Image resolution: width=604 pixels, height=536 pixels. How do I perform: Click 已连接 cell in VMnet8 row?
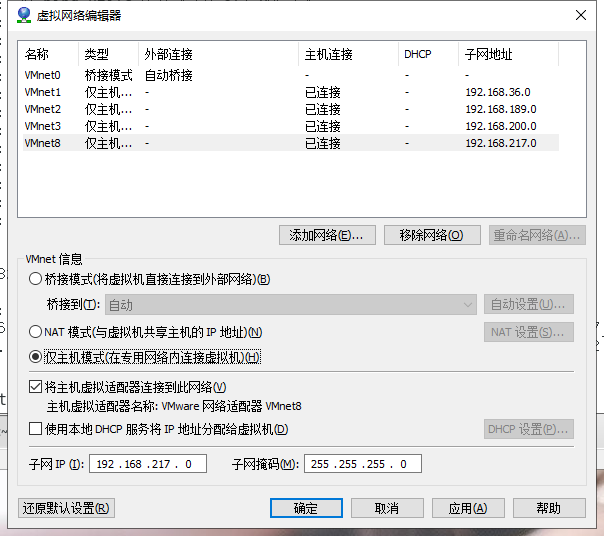coord(323,143)
